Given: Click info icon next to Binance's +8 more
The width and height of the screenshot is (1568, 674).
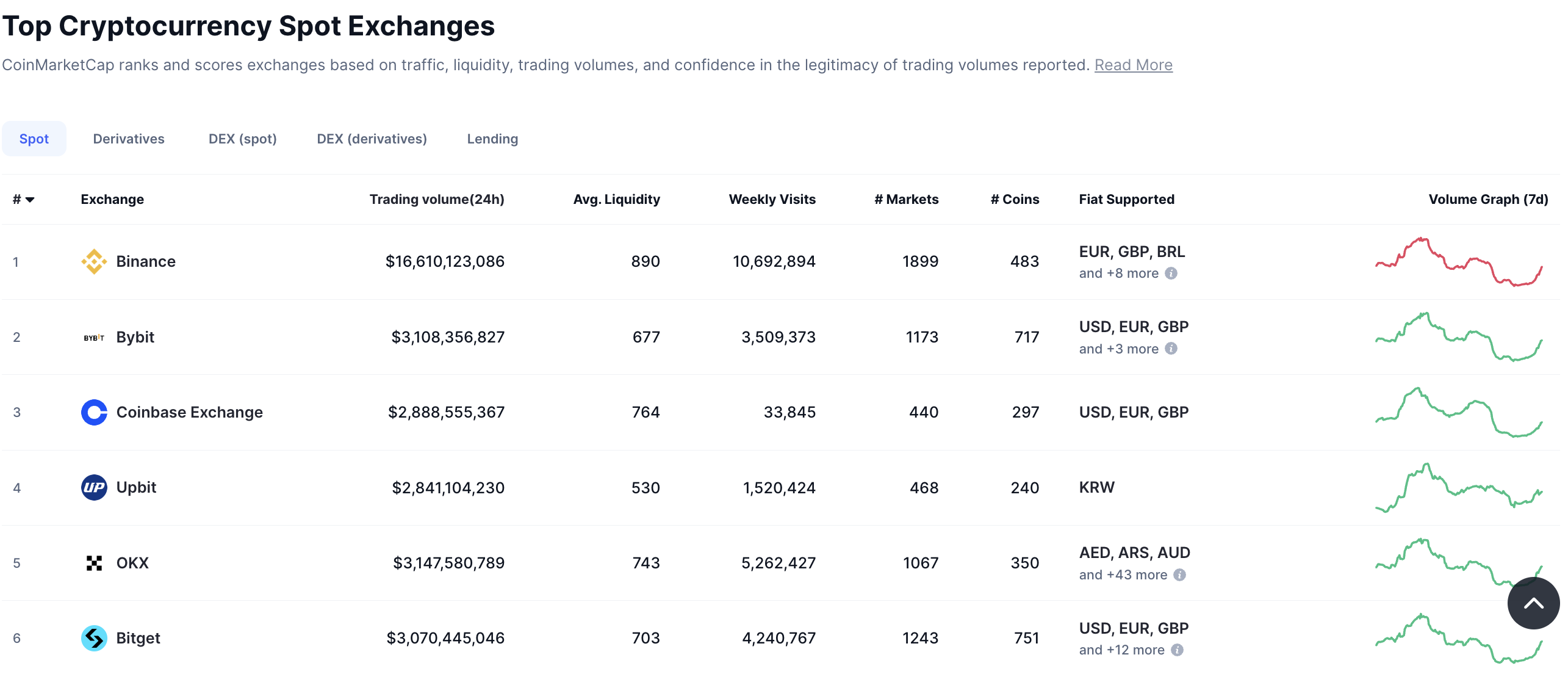Looking at the screenshot, I should point(1170,274).
